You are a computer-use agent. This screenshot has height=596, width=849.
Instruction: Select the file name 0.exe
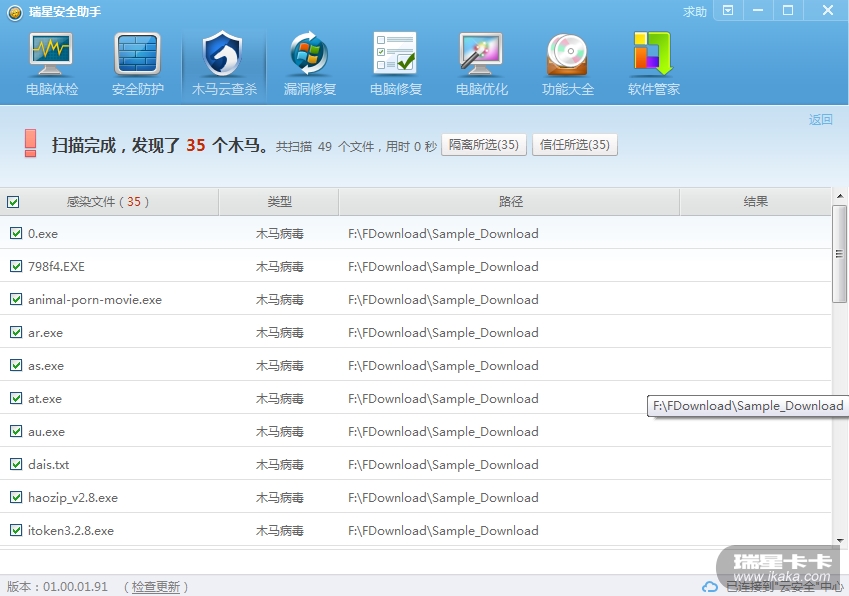click(x=43, y=234)
